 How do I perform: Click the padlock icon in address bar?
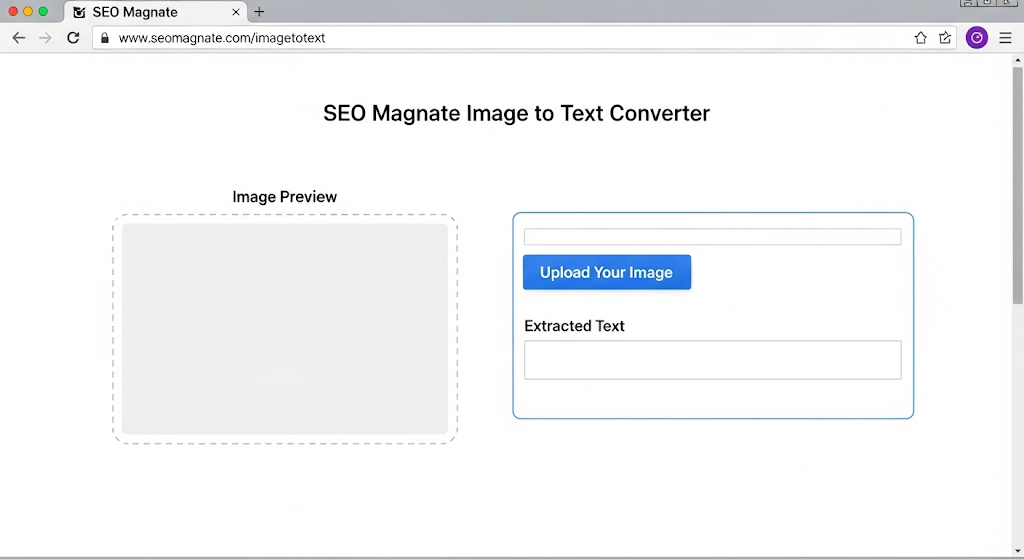104,38
